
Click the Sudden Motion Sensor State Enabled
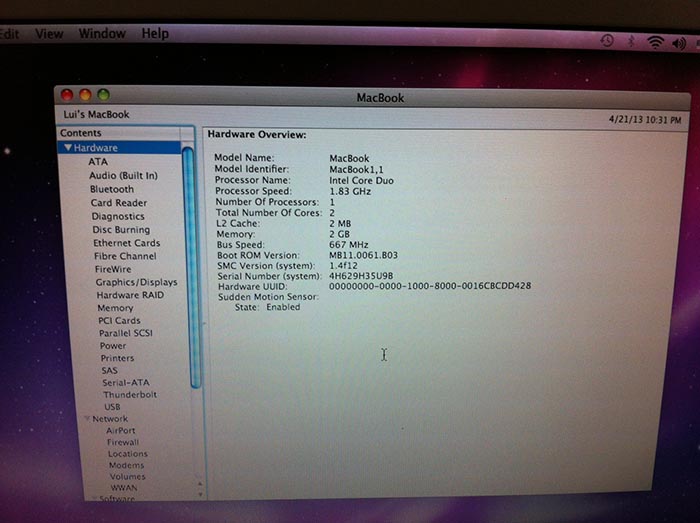point(283,307)
